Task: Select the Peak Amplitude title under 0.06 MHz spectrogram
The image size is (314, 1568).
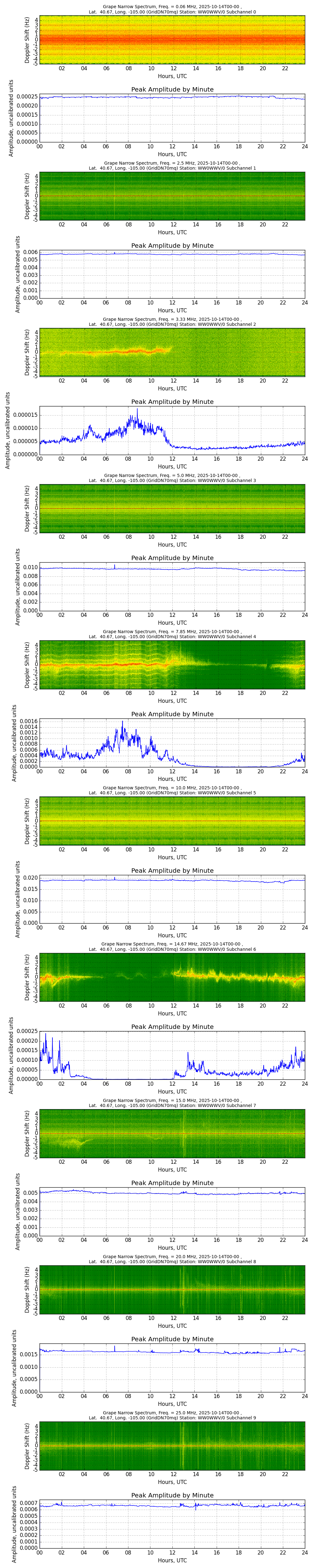Action: pos(172,89)
